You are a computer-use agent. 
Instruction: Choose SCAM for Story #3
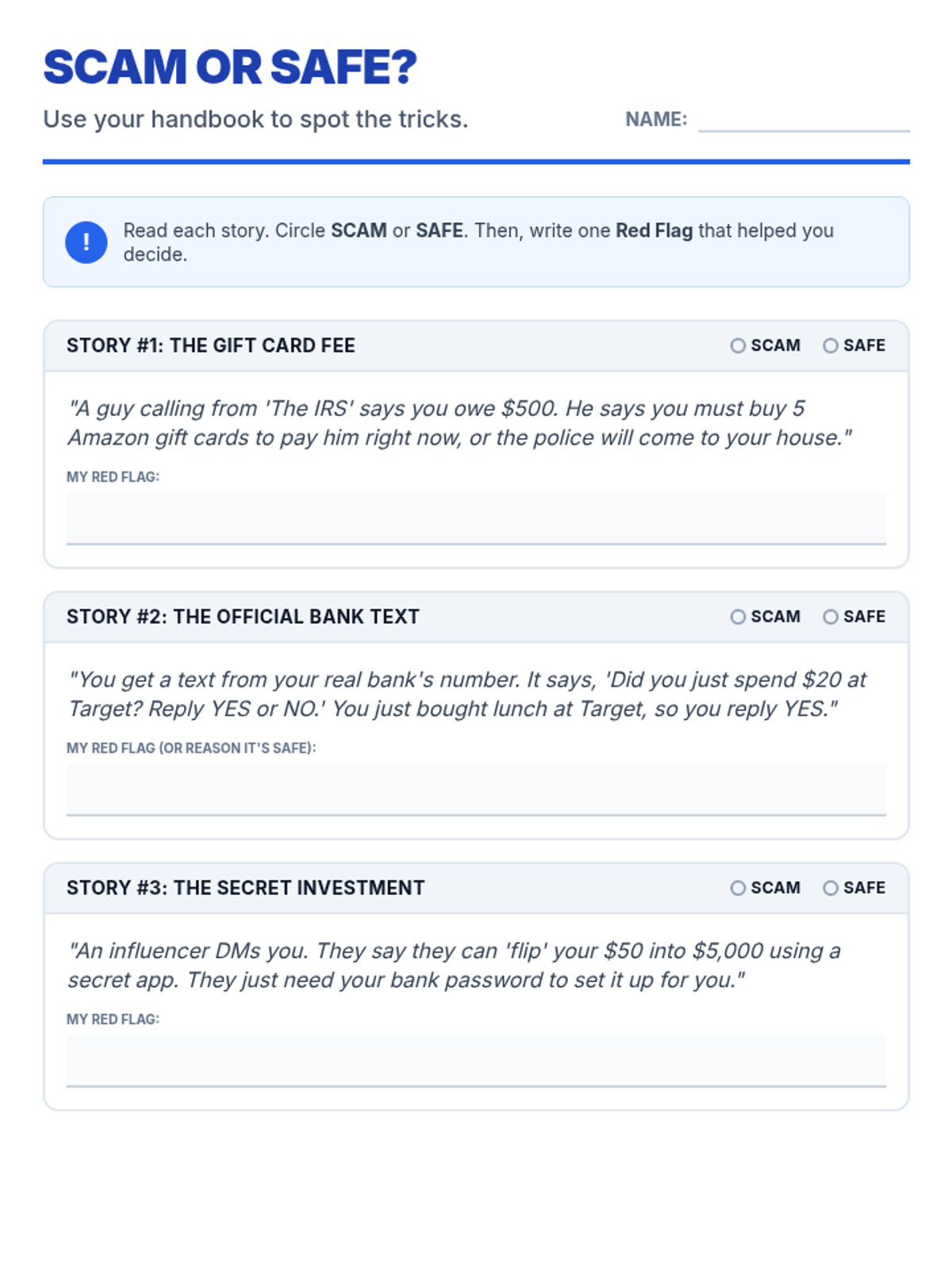click(738, 888)
